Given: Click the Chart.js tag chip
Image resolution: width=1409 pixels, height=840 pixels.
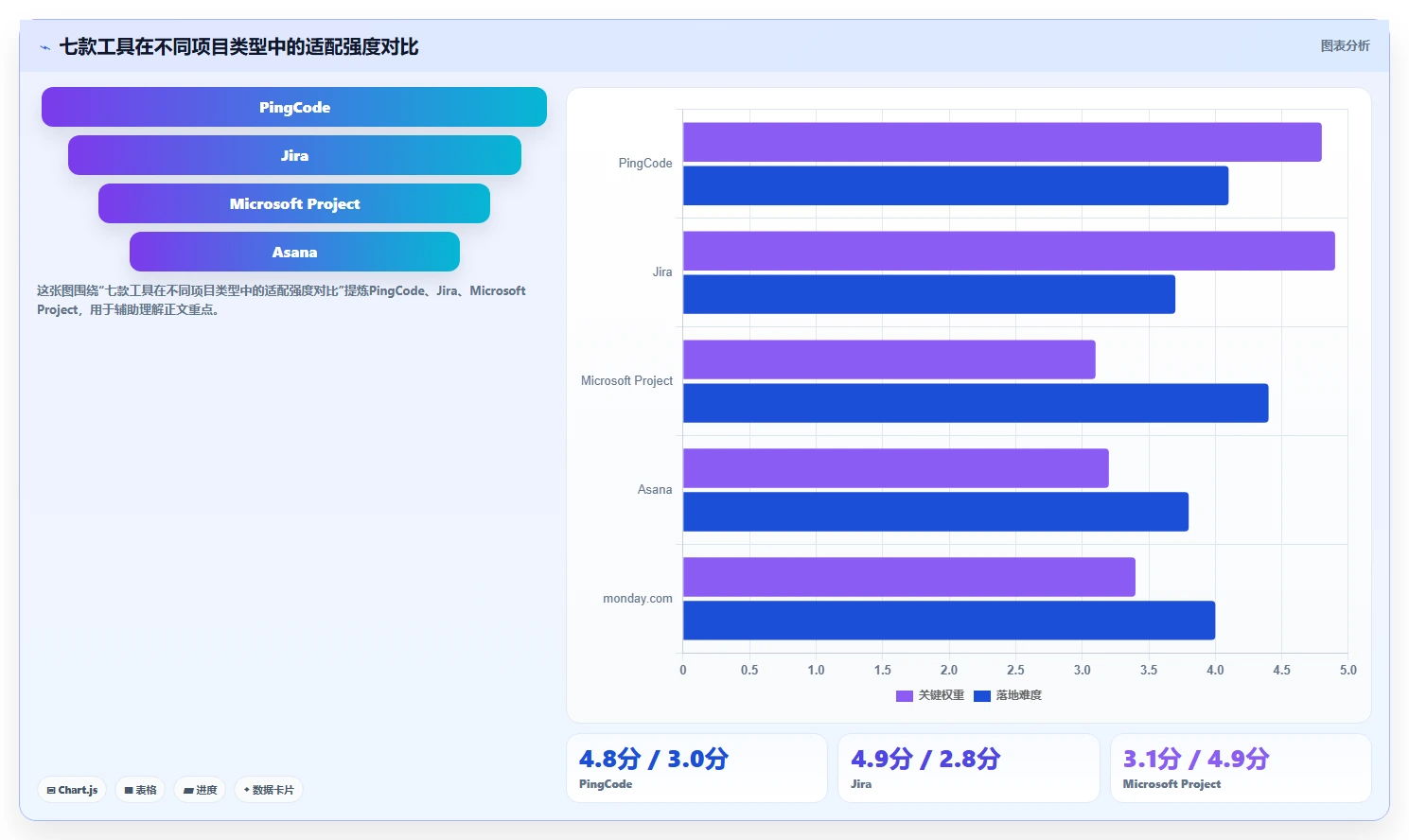Looking at the screenshot, I should point(72,790).
